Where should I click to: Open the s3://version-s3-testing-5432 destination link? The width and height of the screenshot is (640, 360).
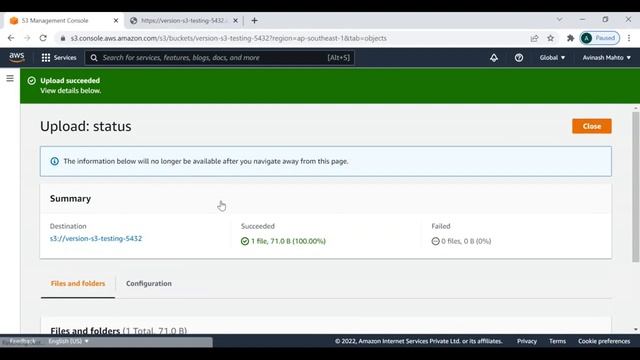[96, 238]
